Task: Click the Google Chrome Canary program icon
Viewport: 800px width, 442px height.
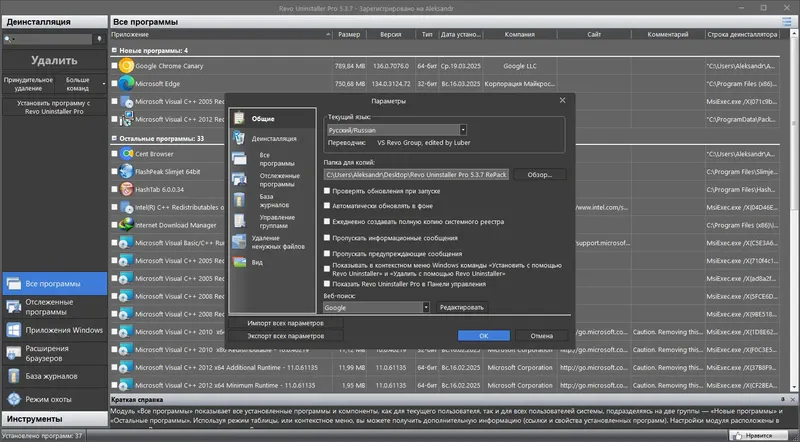Action: pyautogui.click(x=126, y=65)
